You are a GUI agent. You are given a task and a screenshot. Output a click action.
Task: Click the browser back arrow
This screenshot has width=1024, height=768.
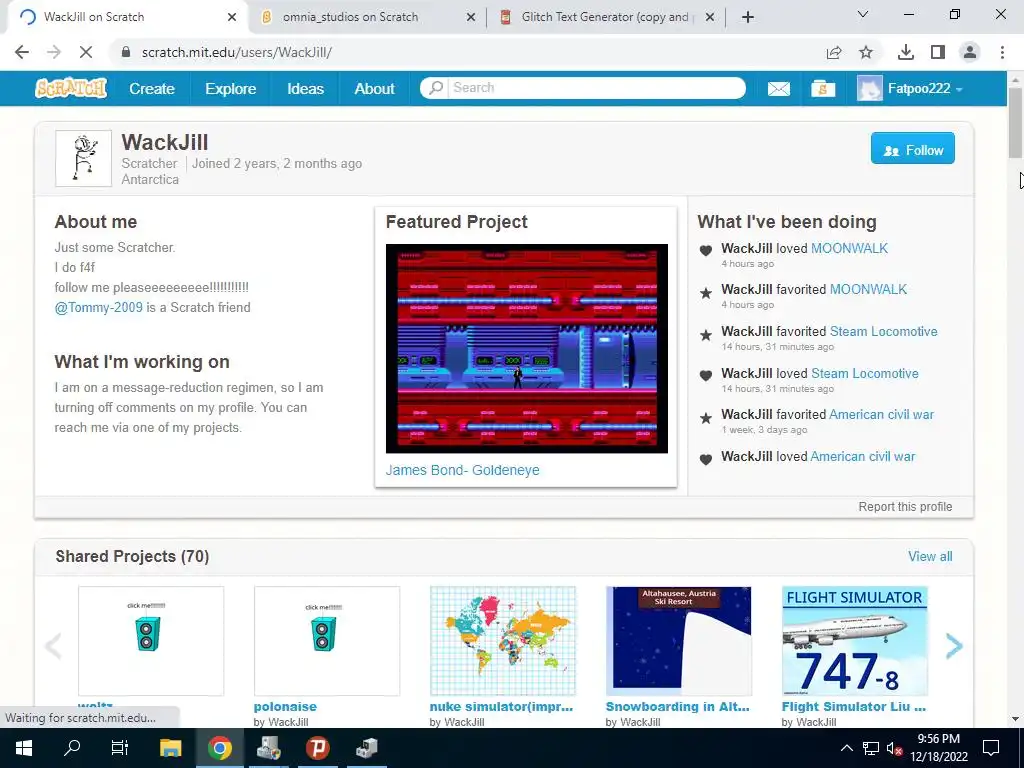point(22,52)
